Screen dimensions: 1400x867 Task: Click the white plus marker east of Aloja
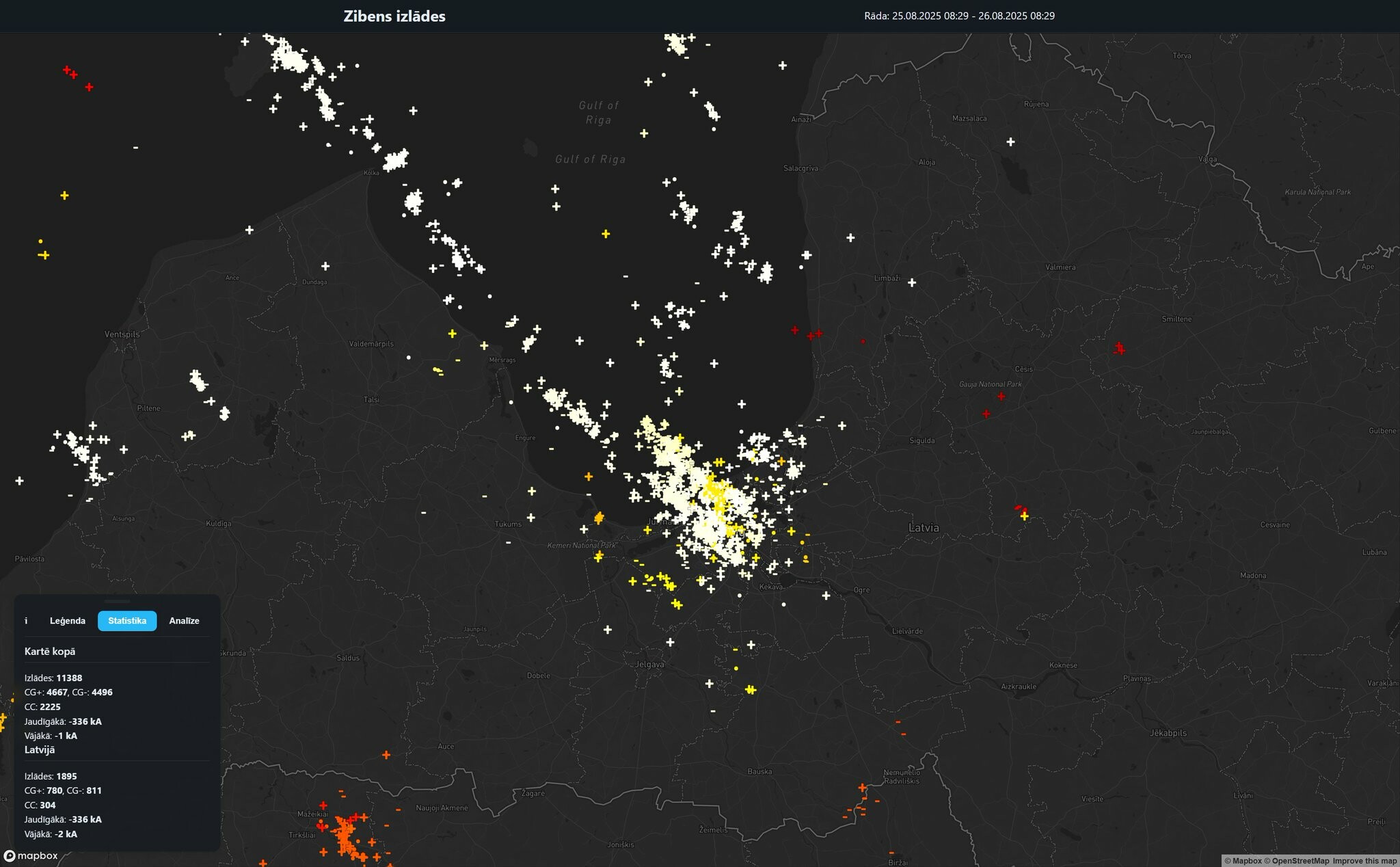tap(1010, 142)
